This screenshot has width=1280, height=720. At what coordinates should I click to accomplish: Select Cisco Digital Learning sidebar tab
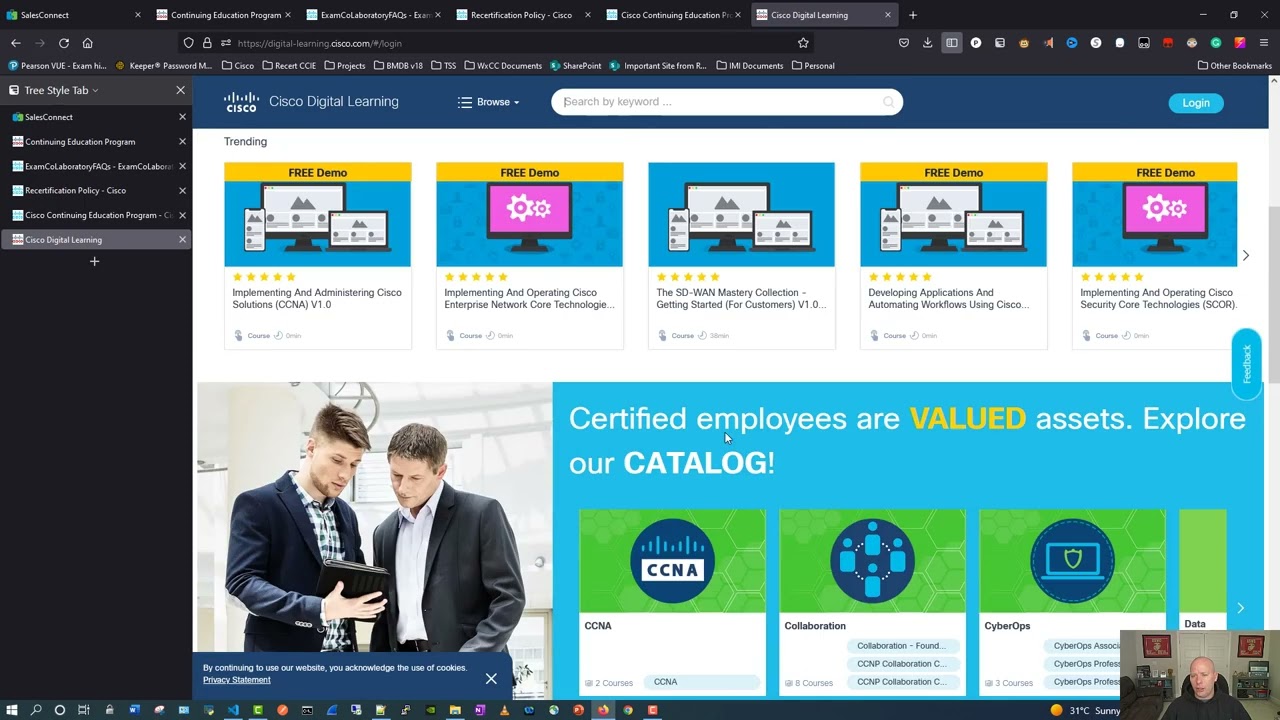[x=95, y=240]
